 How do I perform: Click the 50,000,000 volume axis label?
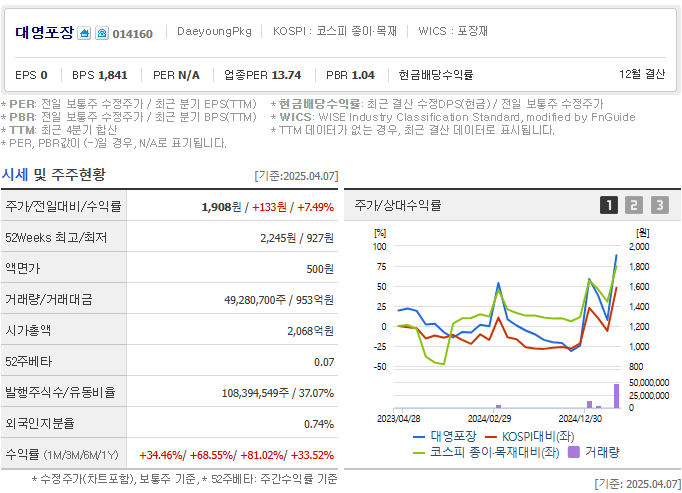(649, 383)
